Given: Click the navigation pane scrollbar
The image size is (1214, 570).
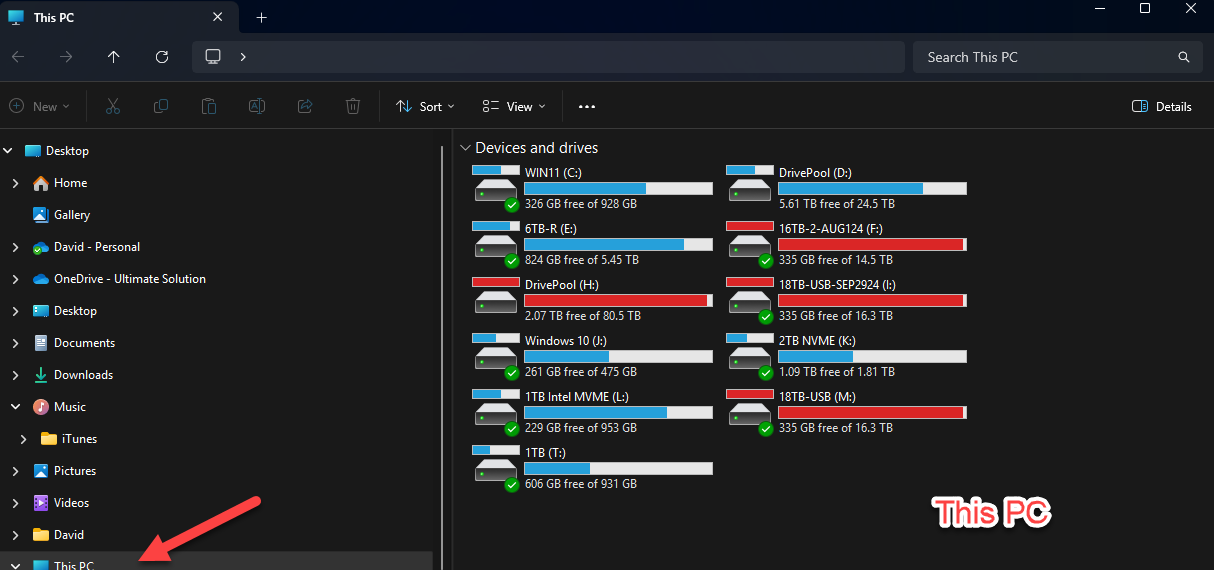Looking at the screenshot, I should click(x=442, y=357).
